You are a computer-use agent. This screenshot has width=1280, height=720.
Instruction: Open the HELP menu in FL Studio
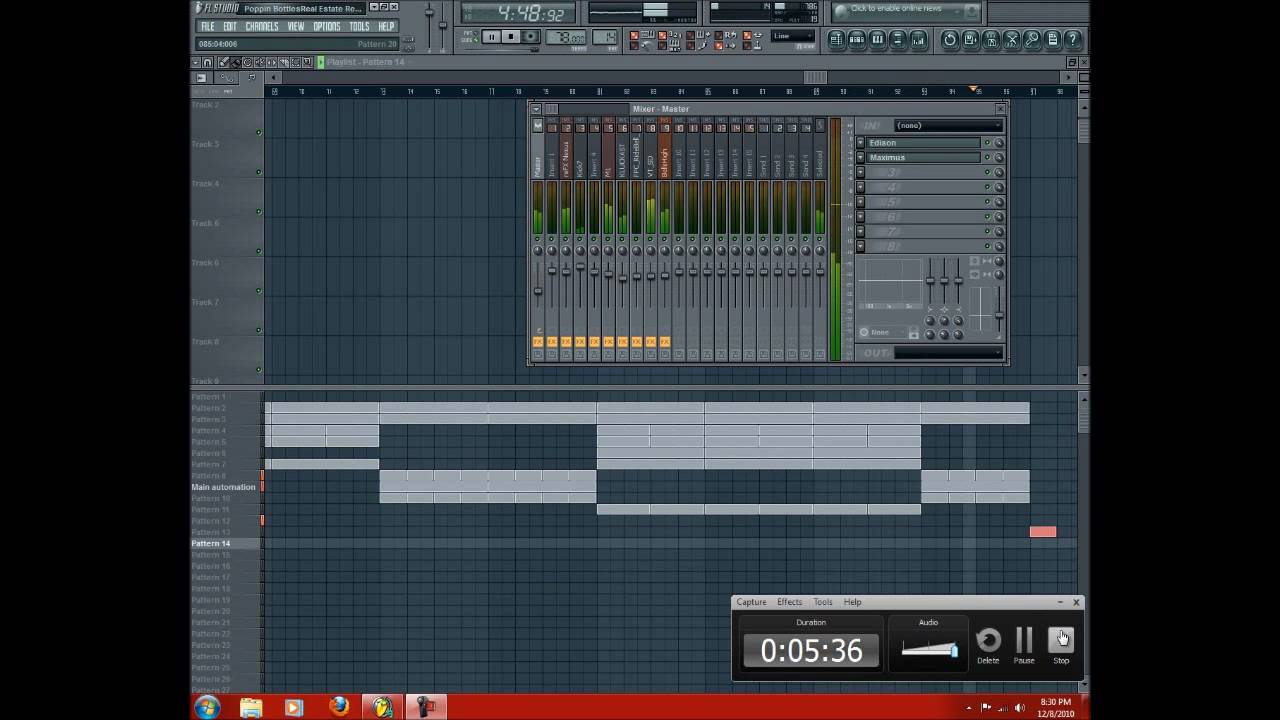386,26
